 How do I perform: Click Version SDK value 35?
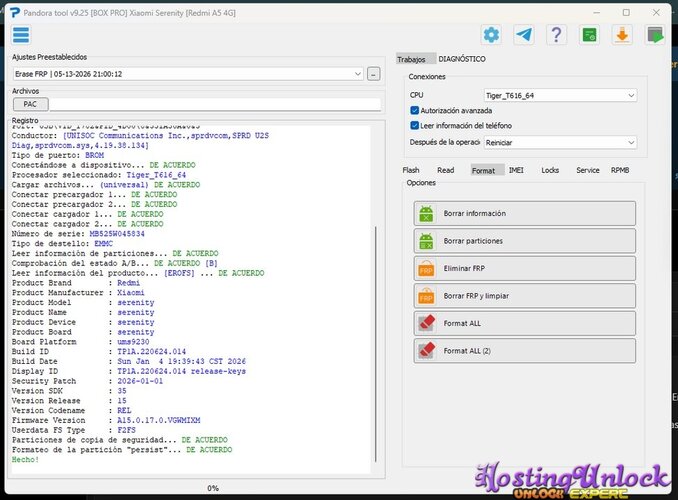coord(122,391)
